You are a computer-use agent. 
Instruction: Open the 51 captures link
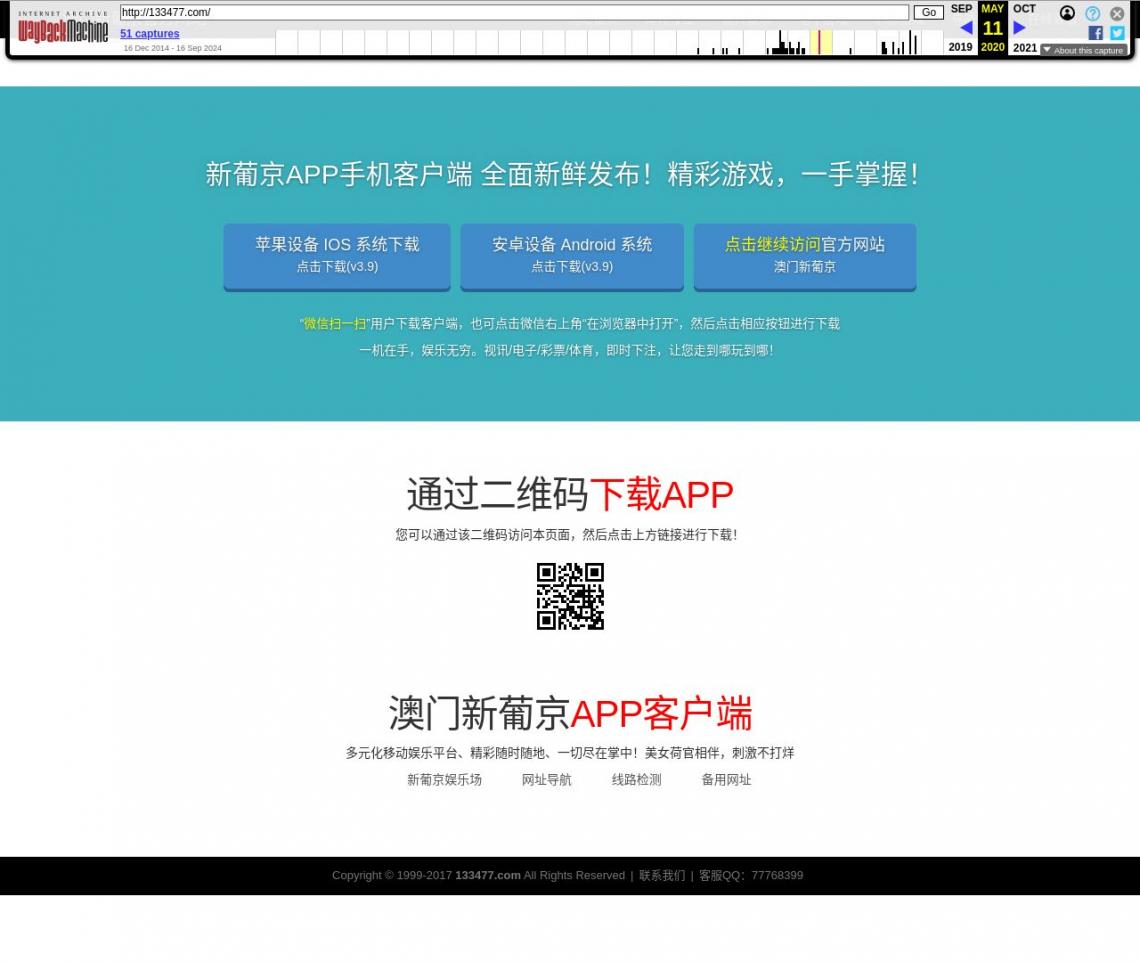point(150,33)
